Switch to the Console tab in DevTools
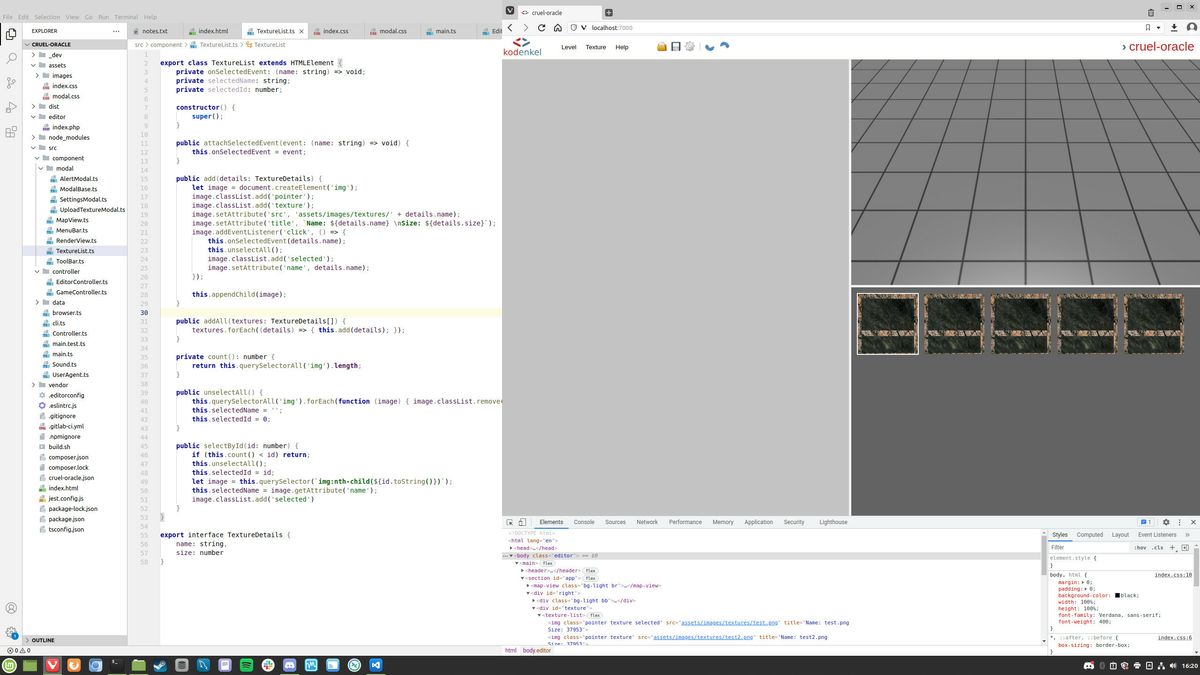 584,521
